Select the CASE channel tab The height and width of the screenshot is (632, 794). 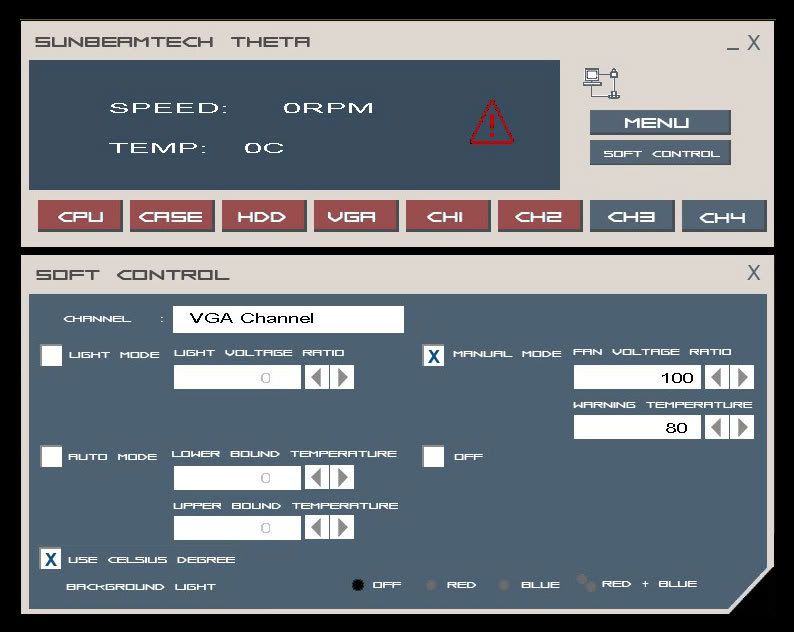pyautogui.click(x=172, y=216)
